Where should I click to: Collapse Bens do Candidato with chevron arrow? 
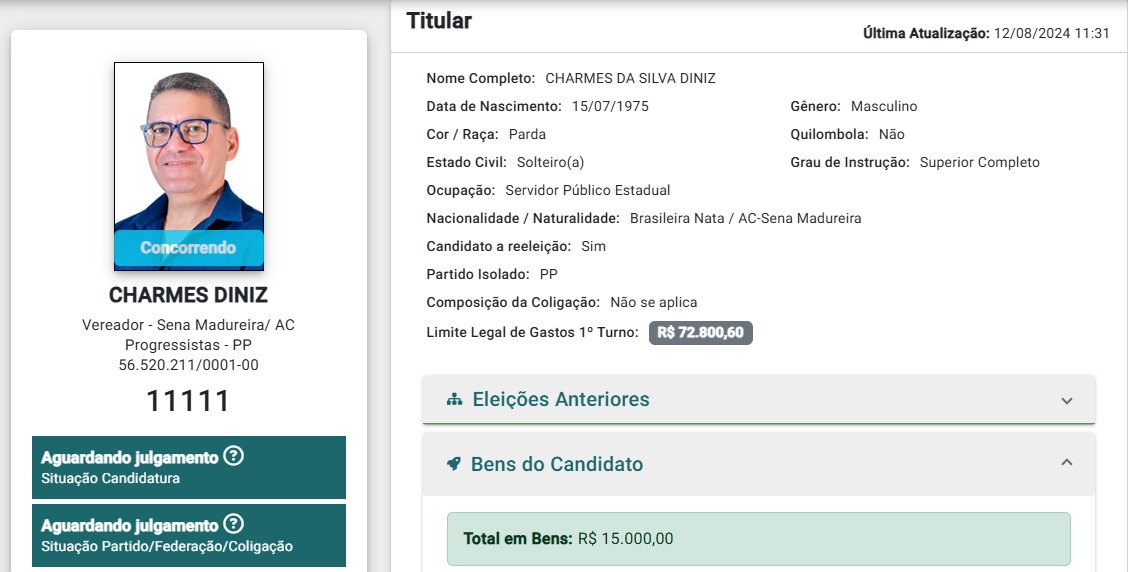[1067, 463]
